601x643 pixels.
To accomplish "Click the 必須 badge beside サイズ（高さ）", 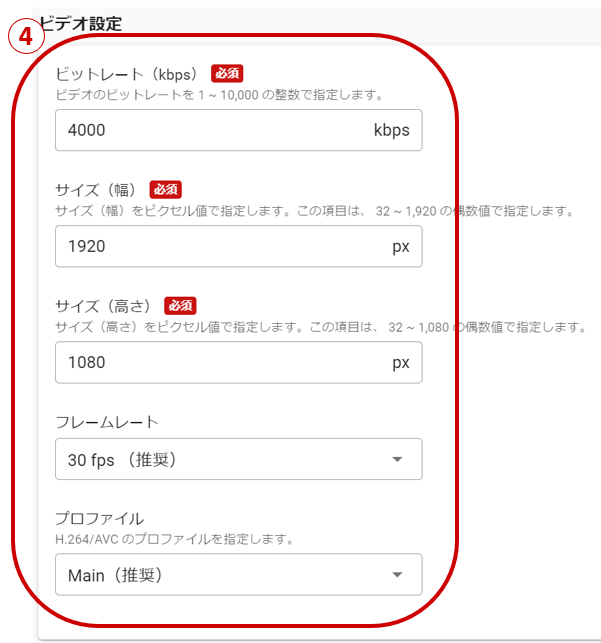I will click(x=180, y=305).
